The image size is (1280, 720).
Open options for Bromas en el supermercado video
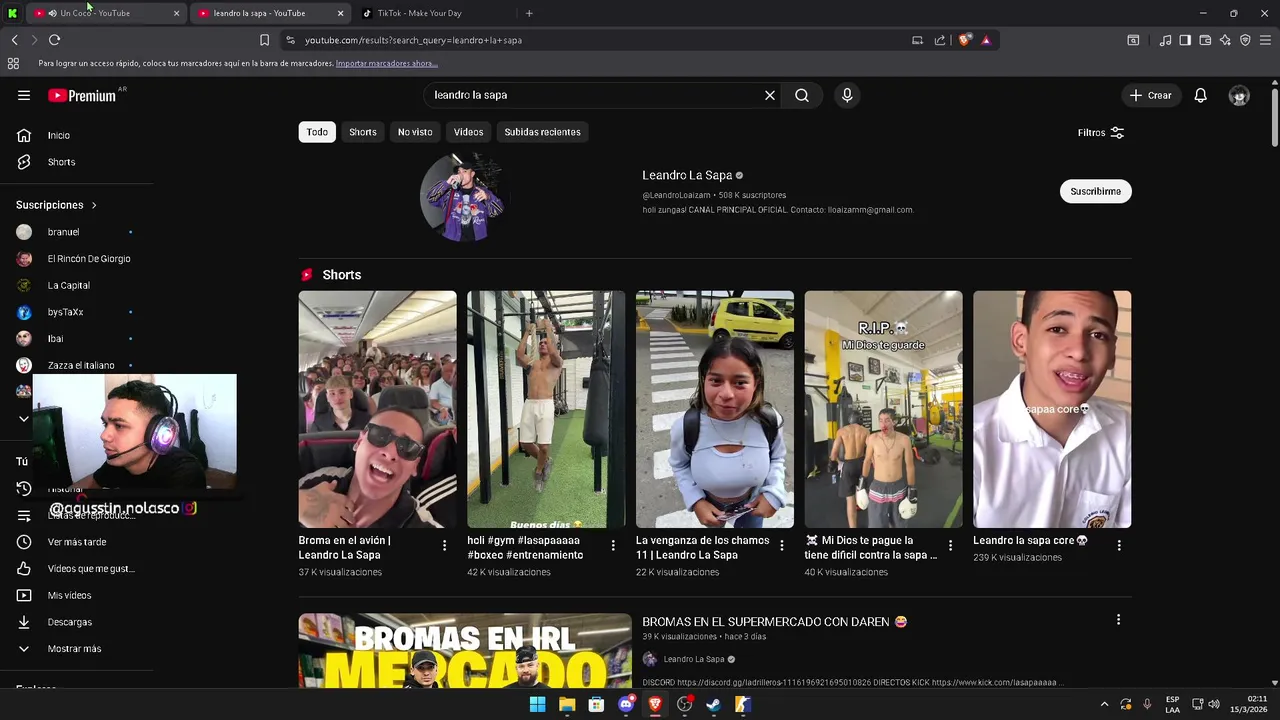coord(1118,620)
